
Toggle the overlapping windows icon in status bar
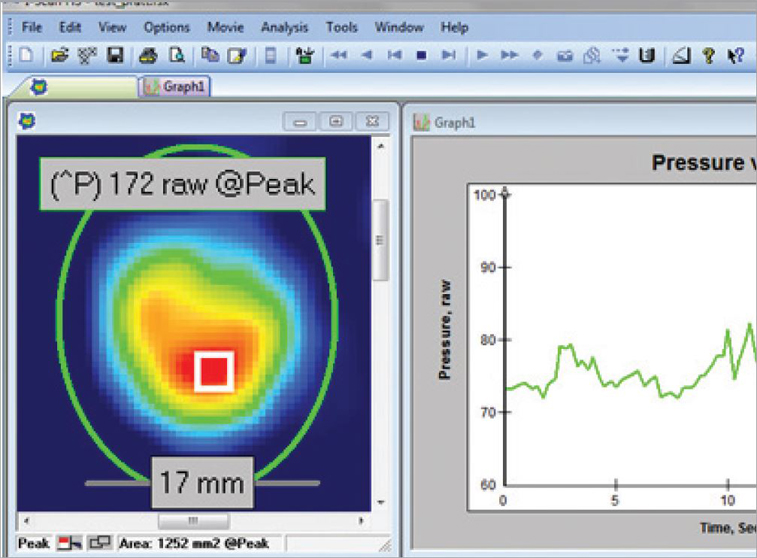point(99,542)
